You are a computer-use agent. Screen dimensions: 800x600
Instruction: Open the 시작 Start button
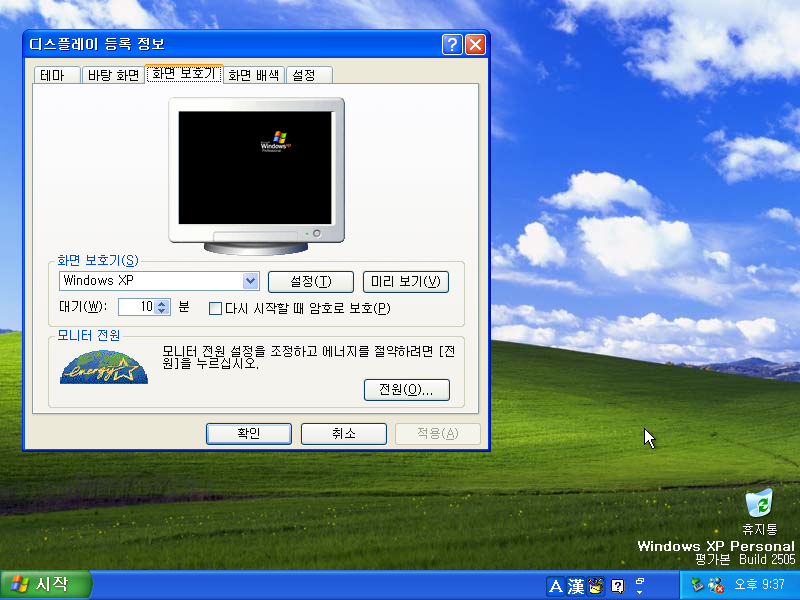[x=46, y=585]
